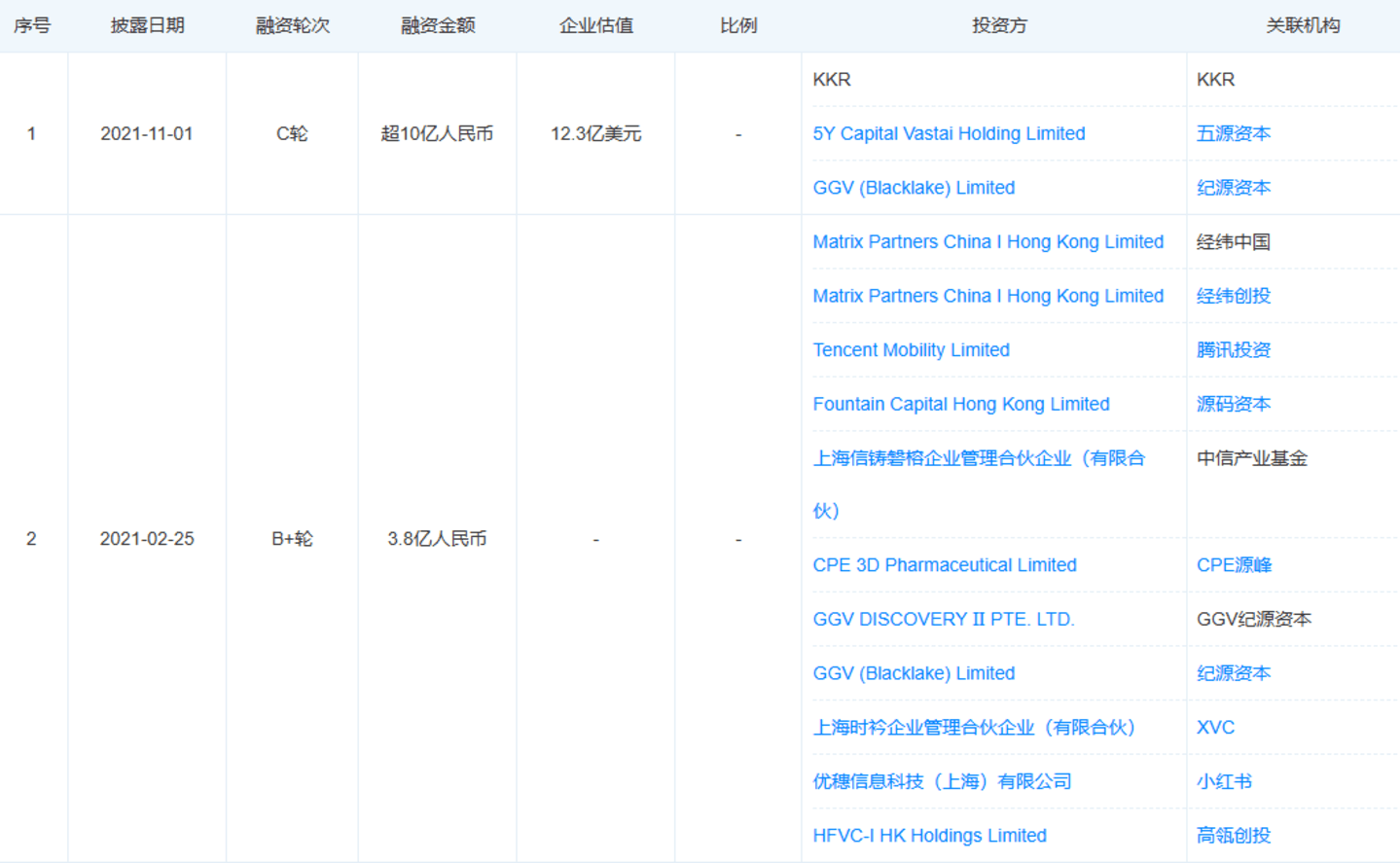Open CPE 3D Pharmaceutical Limited link
This screenshot has height=863, width=1400.
(945, 565)
